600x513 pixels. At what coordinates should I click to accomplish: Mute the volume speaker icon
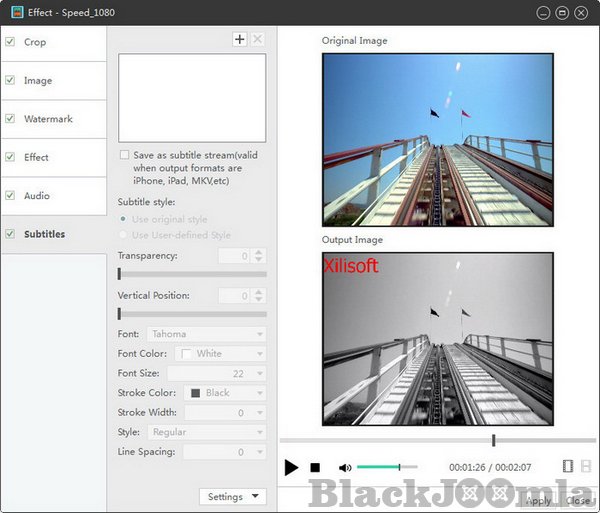(345, 467)
